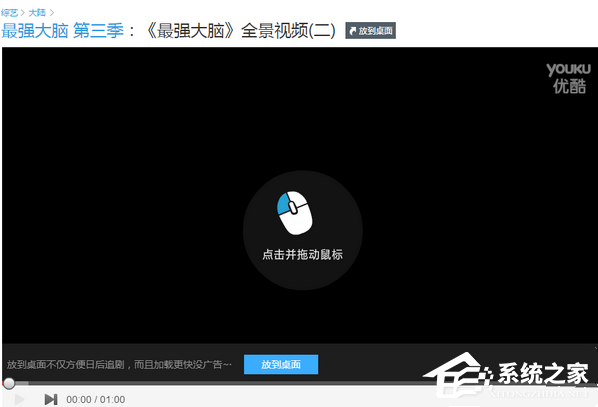
Task: Click the mouse drag hint icon
Action: click(x=294, y=213)
